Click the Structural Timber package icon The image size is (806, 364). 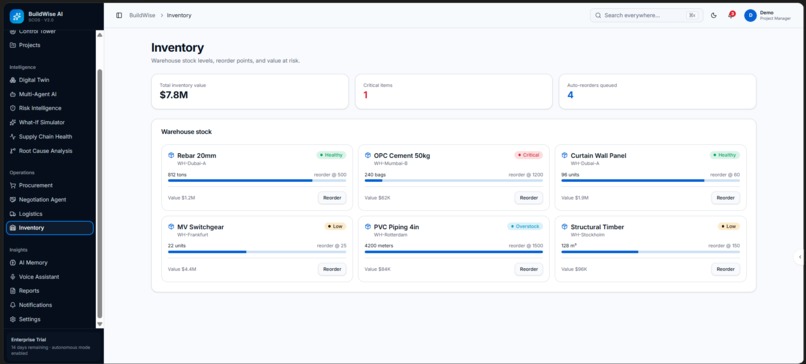[x=564, y=227]
